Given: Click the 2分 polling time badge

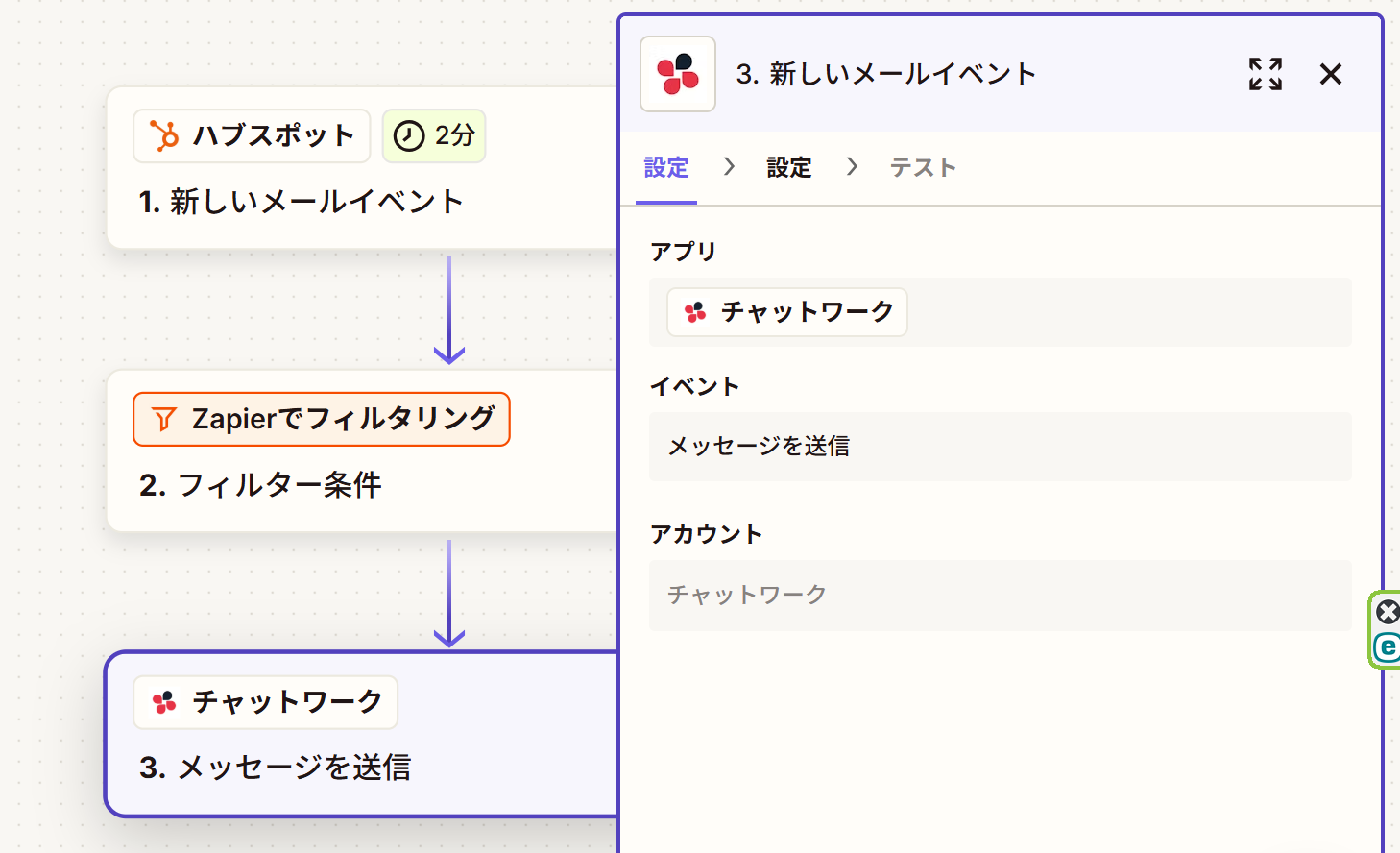Looking at the screenshot, I should (x=434, y=136).
